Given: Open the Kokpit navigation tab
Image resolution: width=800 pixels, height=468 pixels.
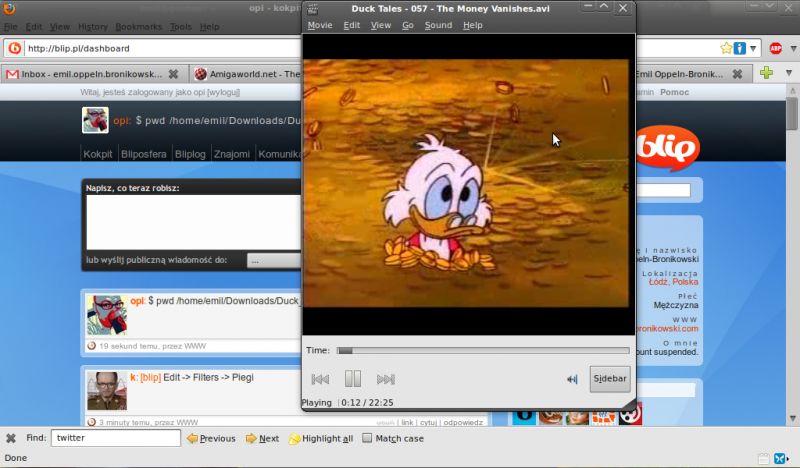Looking at the screenshot, I should click(97, 154).
